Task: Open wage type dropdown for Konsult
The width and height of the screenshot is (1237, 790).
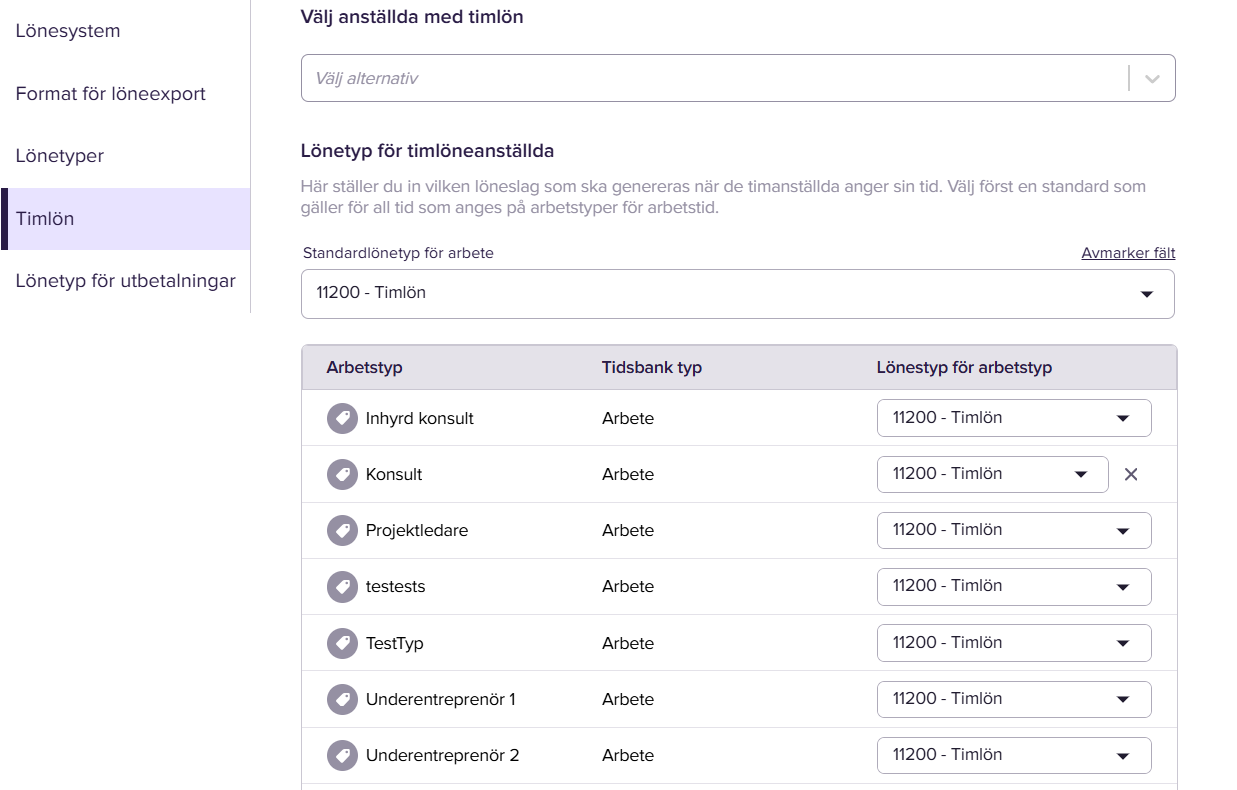Action: click(x=993, y=474)
